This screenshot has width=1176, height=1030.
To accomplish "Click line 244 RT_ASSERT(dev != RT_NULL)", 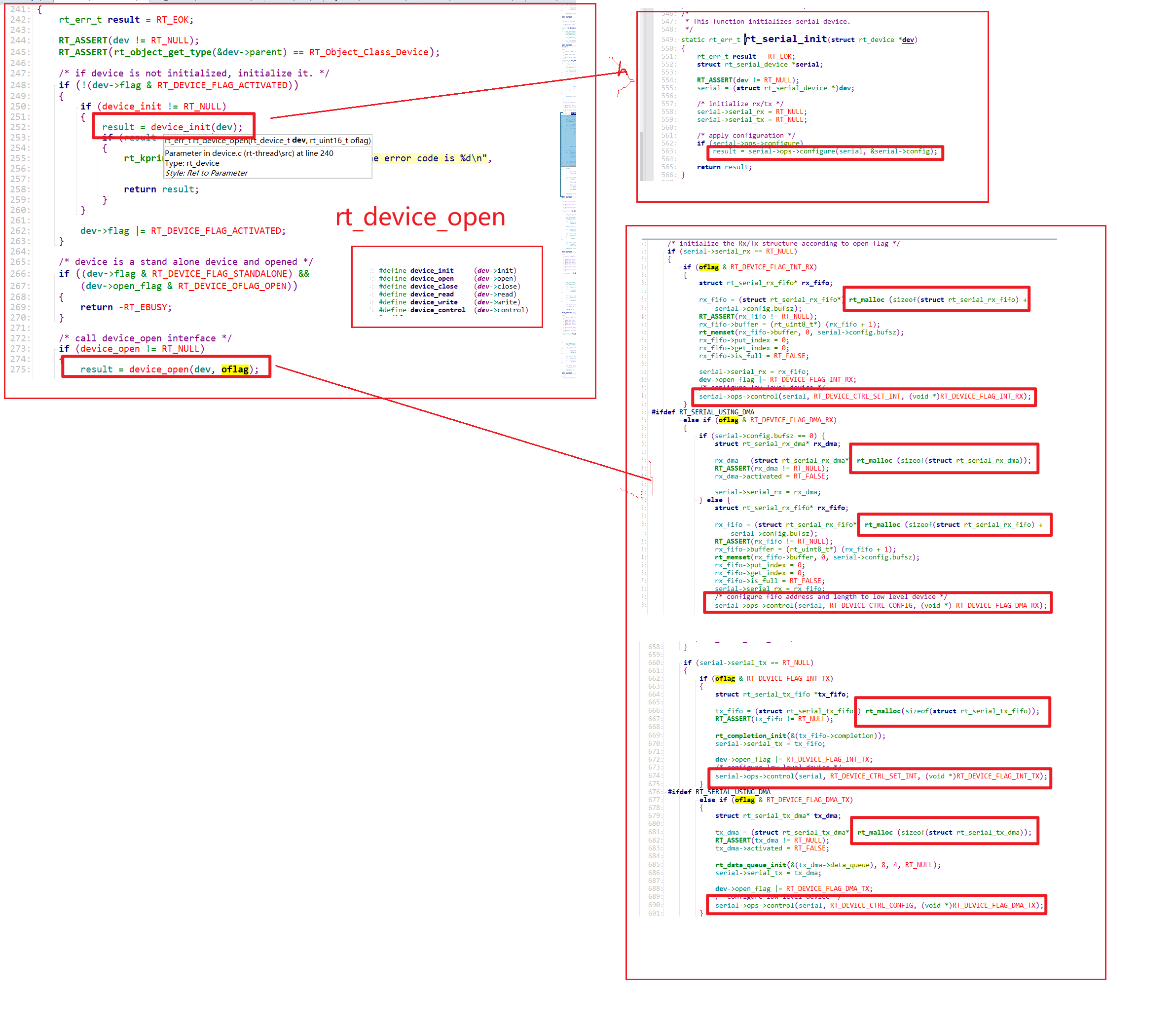I will pyautogui.click(x=129, y=40).
